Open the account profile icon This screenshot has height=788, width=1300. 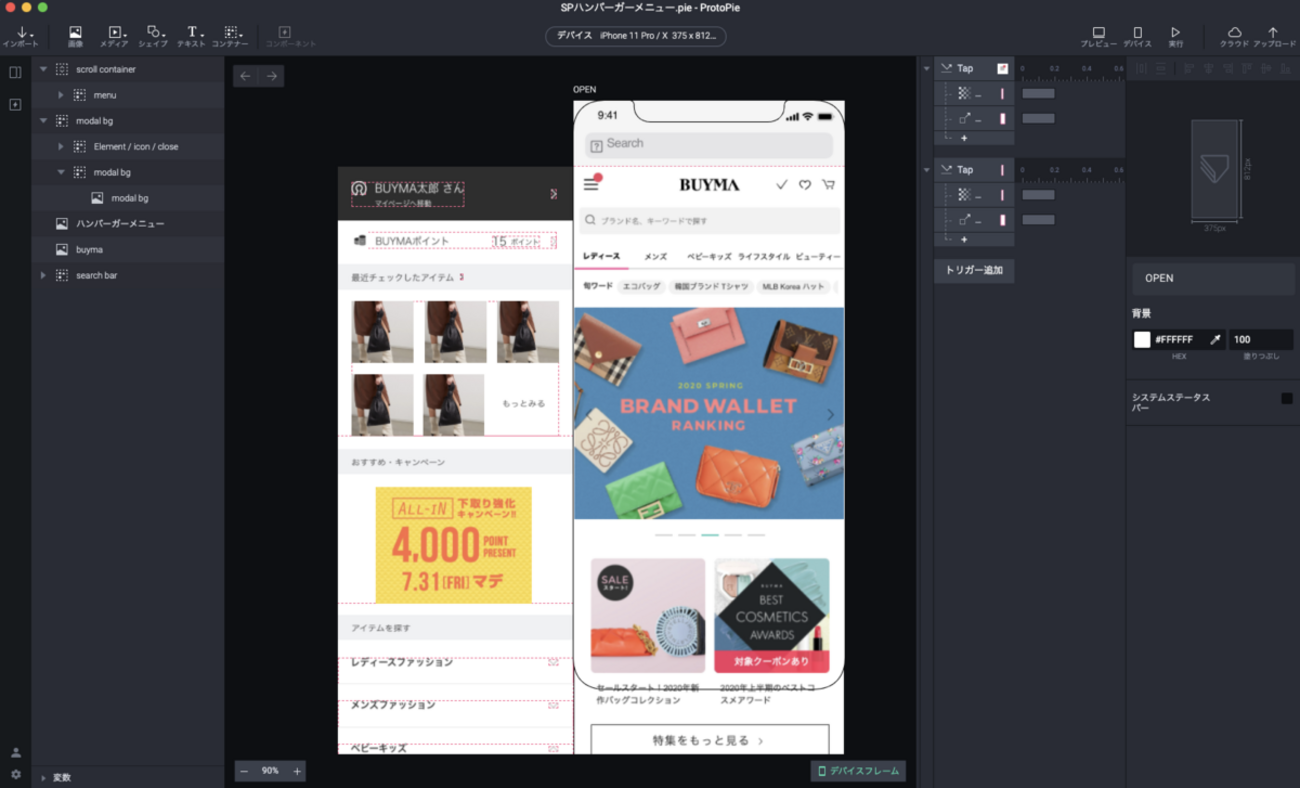coord(15,753)
